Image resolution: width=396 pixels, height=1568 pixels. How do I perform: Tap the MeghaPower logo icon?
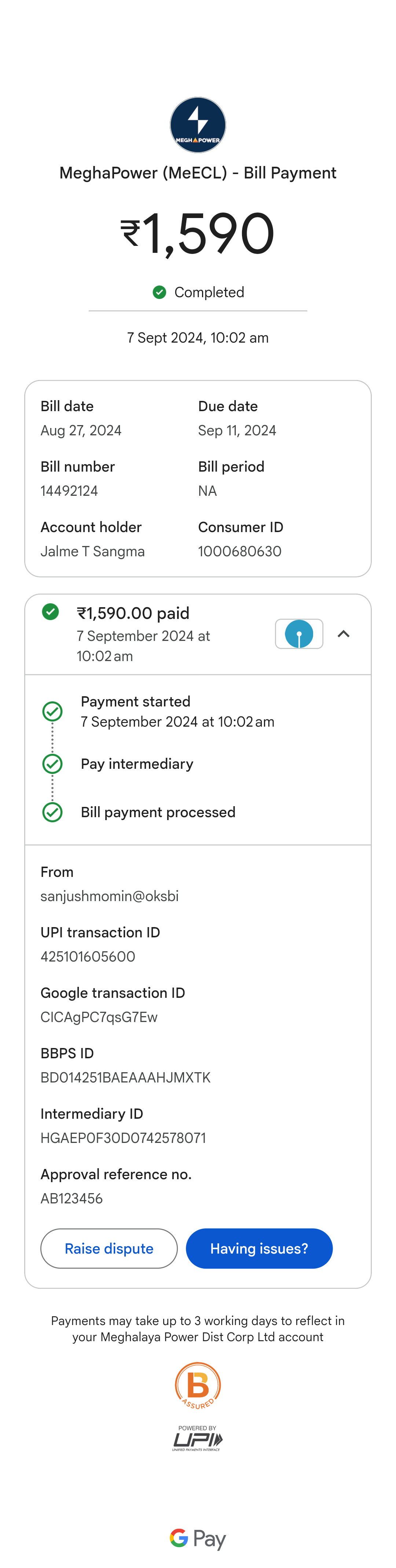pyautogui.click(x=197, y=125)
